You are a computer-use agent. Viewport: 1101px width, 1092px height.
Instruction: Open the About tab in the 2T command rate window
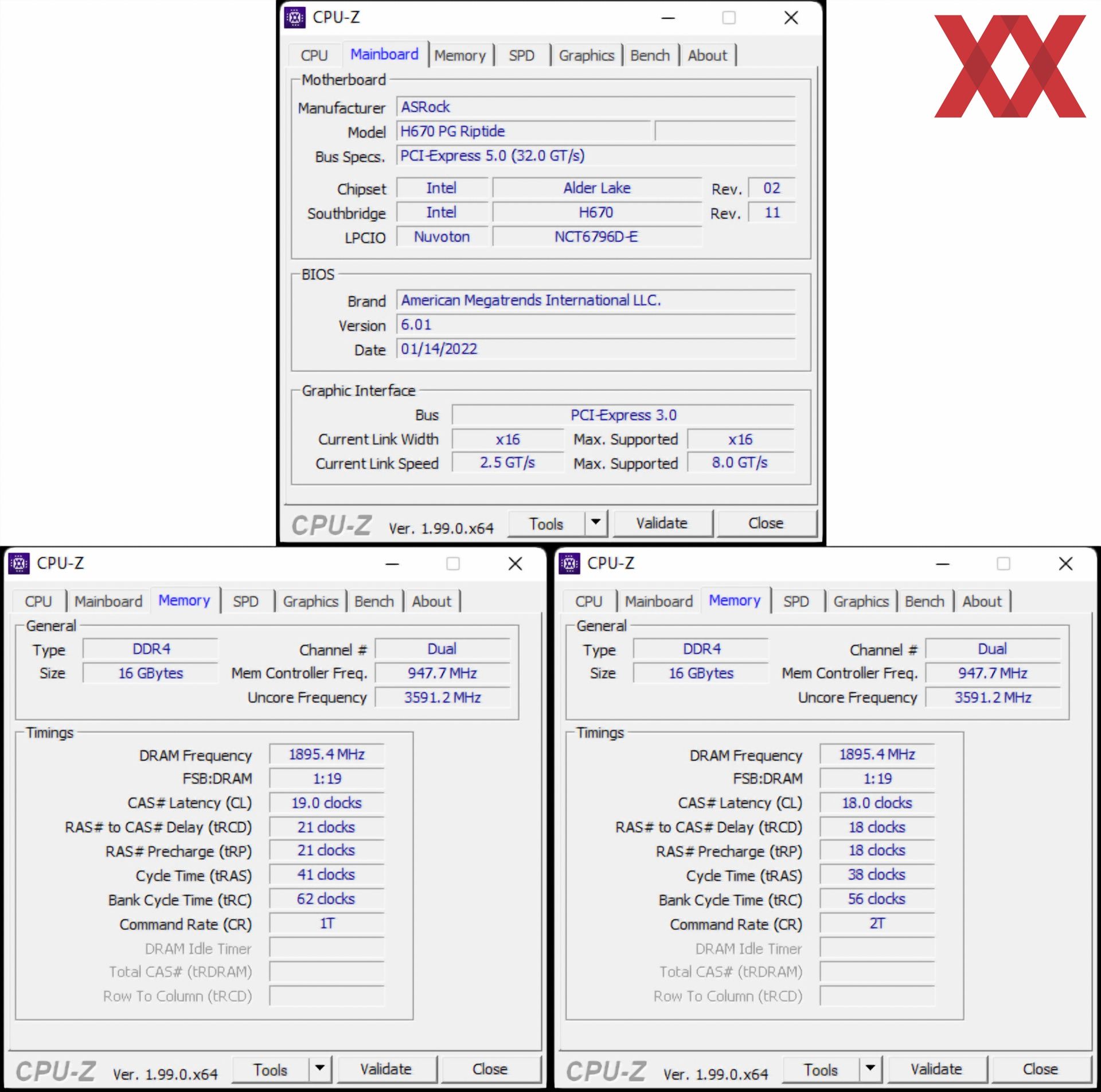click(982, 601)
